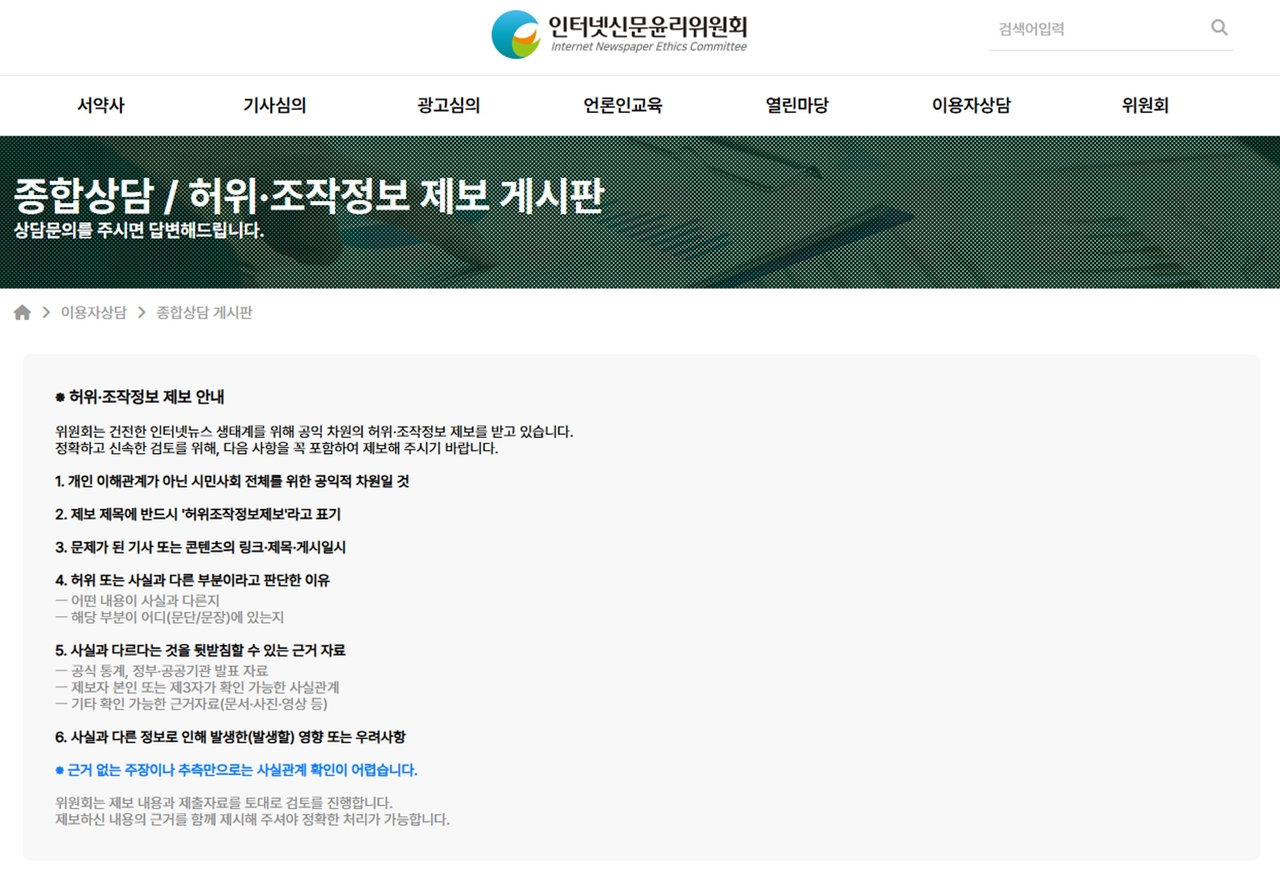This screenshot has height=873, width=1280.
Task: Select 광고심의 in the navigation bar
Action: (x=448, y=105)
